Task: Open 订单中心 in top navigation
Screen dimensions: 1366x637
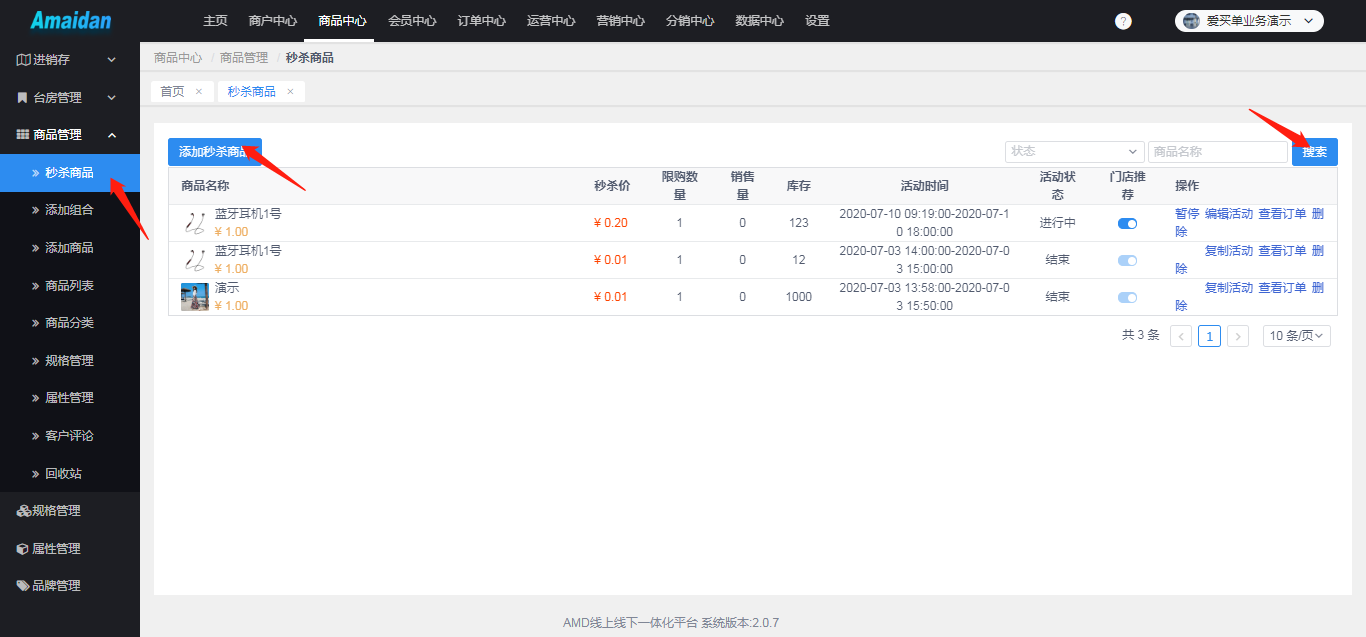Action: point(481,21)
